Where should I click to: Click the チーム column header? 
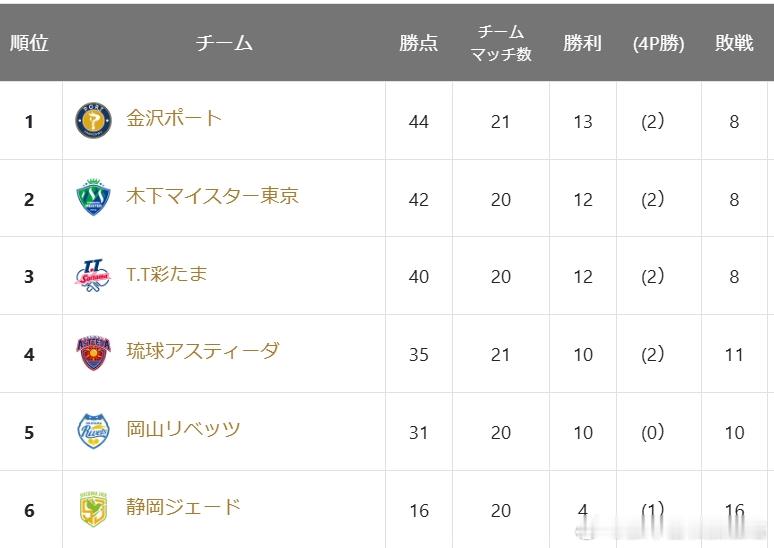point(224,43)
